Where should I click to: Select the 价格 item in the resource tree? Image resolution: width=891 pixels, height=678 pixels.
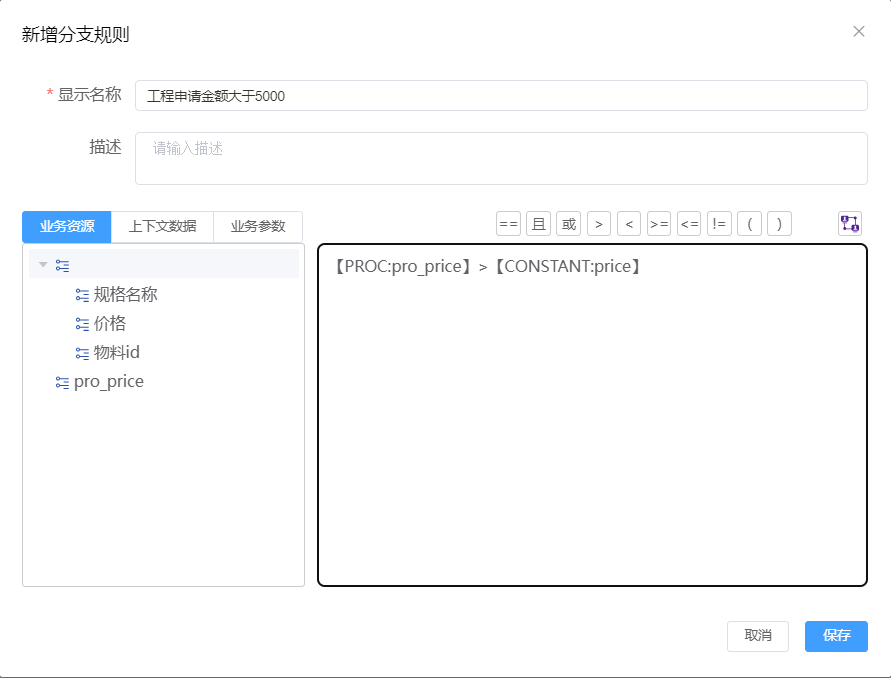(107, 323)
